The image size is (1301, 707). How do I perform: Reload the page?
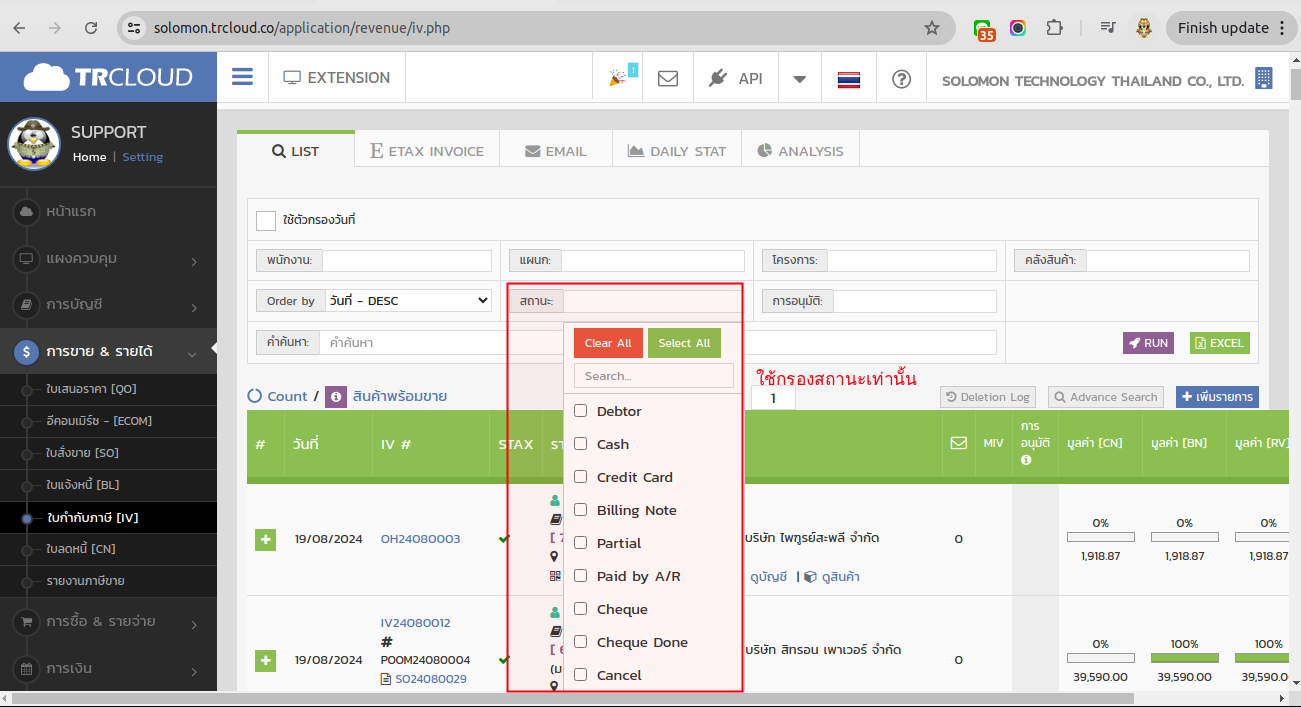pyautogui.click(x=91, y=28)
